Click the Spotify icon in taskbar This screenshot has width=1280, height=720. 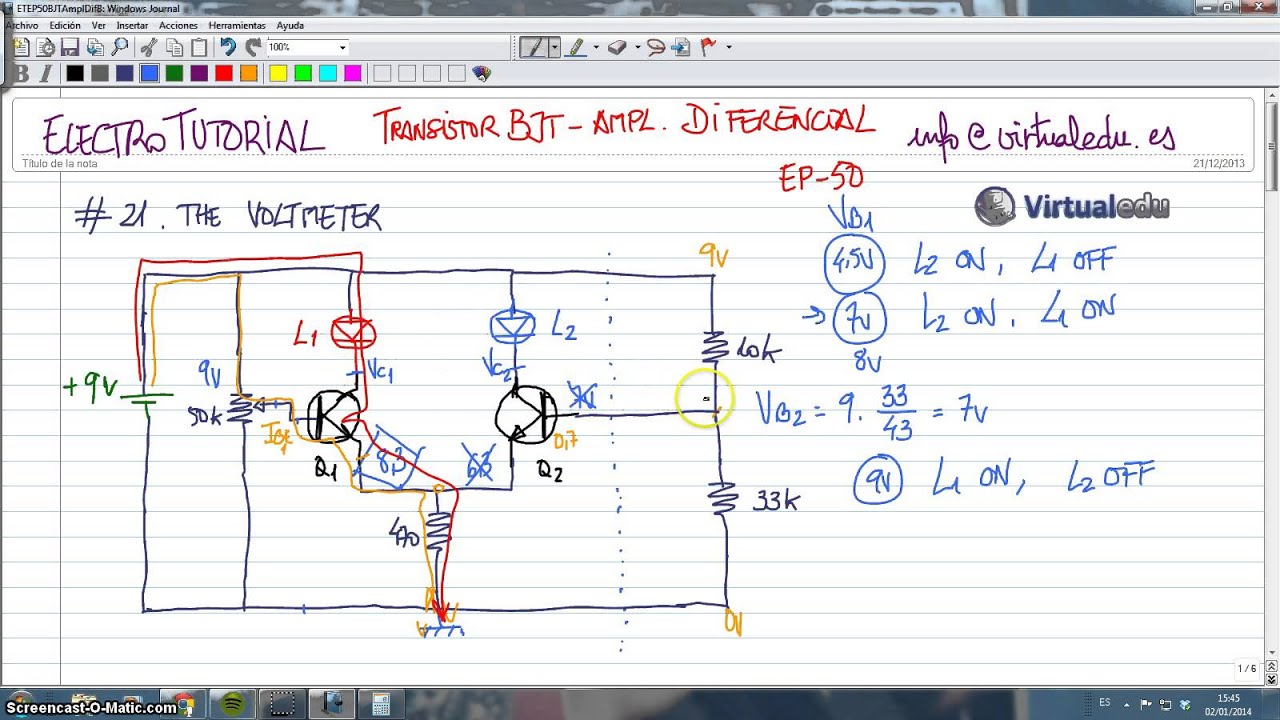pos(233,704)
